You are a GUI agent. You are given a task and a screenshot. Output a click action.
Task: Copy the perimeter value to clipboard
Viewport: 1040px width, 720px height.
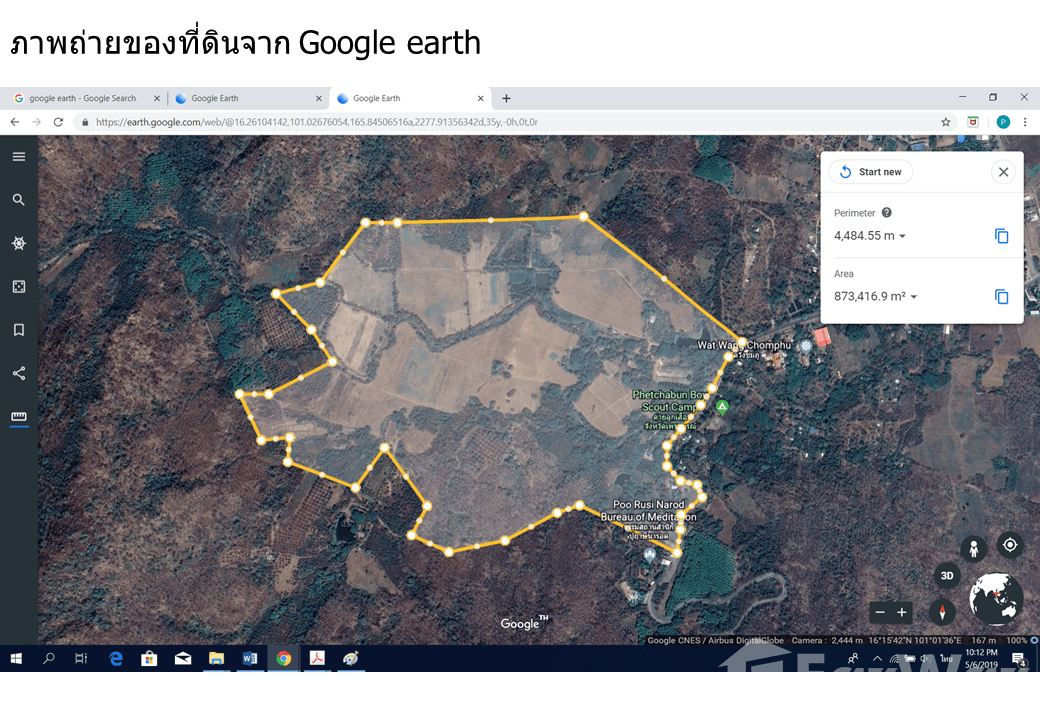click(1001, 236)
